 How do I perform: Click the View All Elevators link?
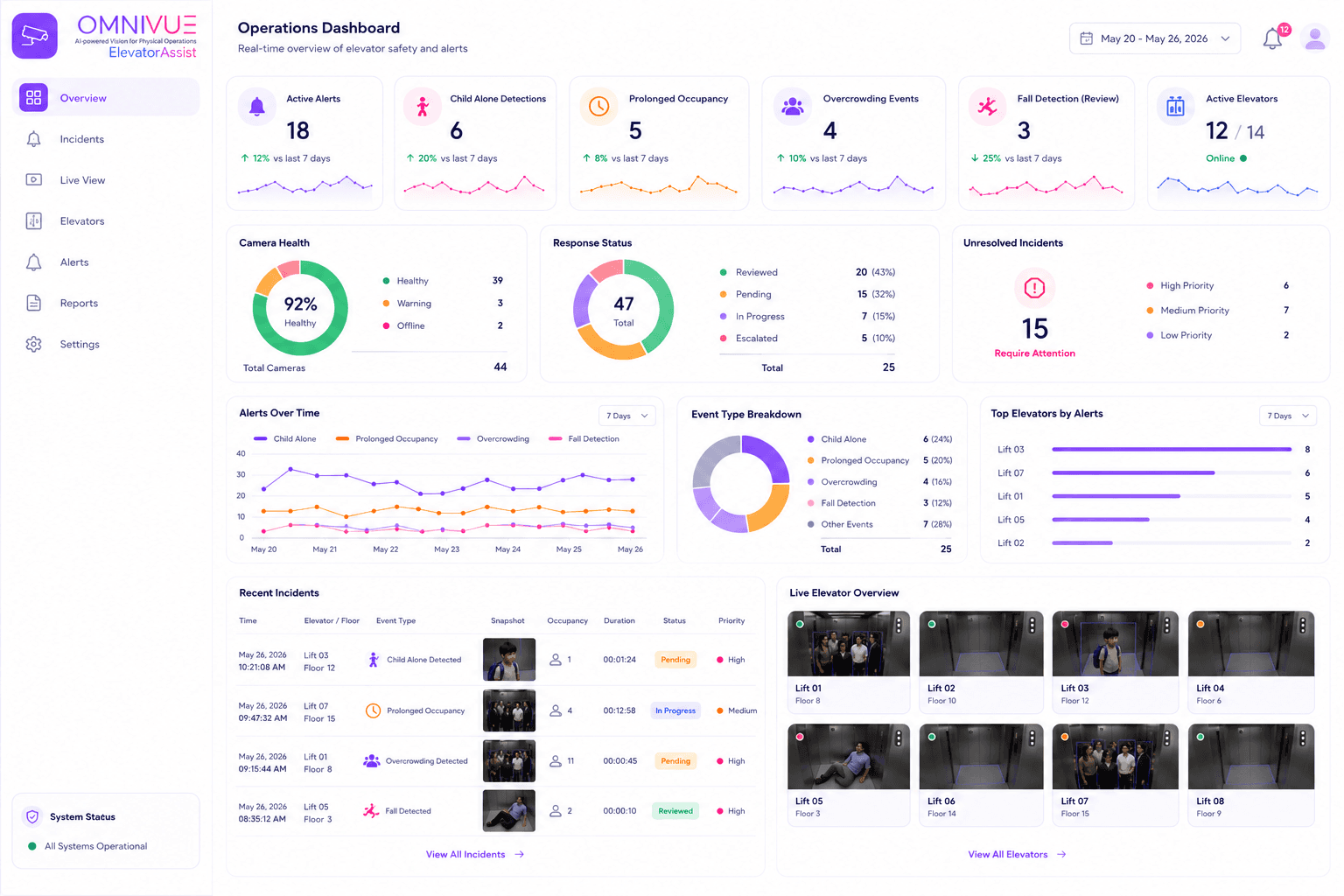click(x=1017, y=854)
